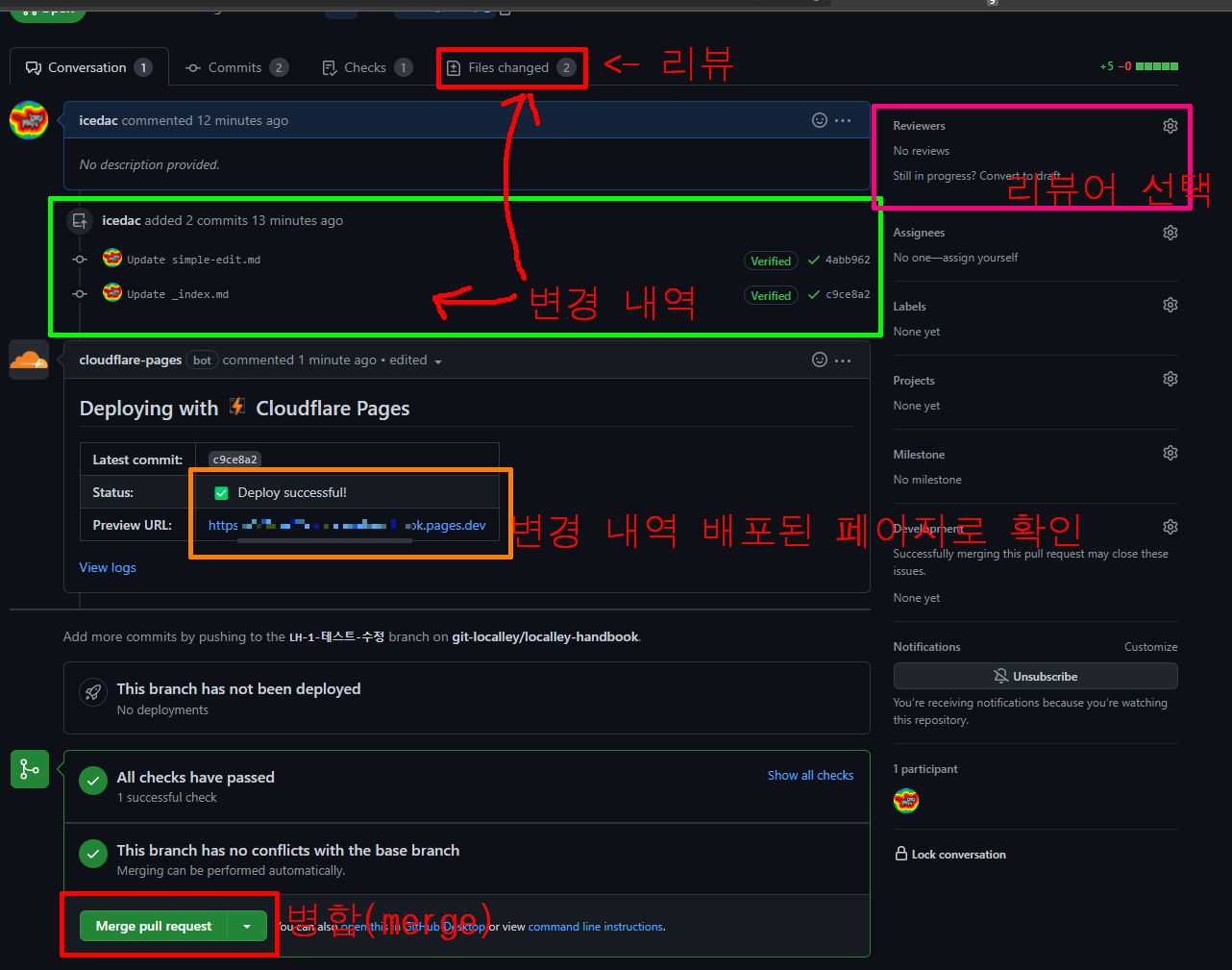Image resolution: width=1232 pixels, height=970 pixels.
Task: Click the Merge pull request button
Action: (154, 926)
